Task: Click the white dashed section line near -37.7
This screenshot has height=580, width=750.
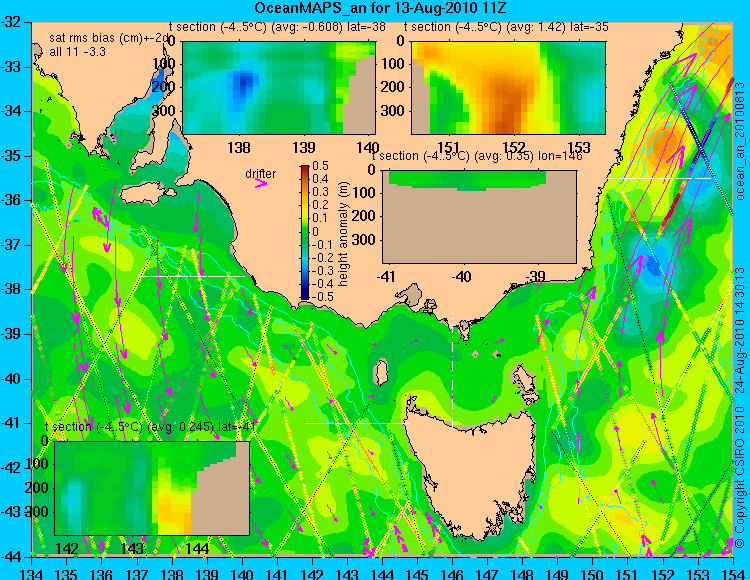Action: 193,276
